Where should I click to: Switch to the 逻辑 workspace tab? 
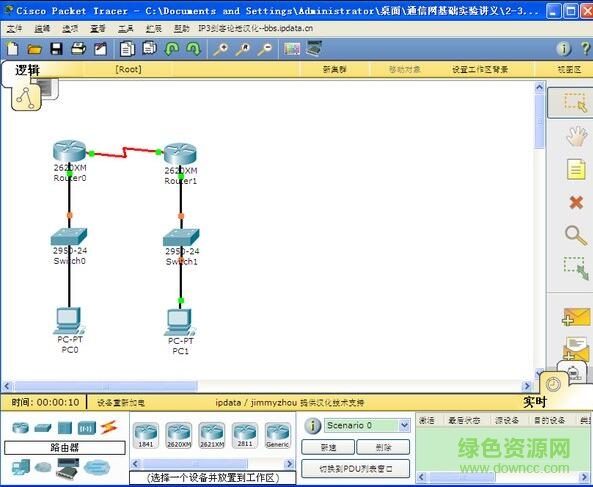tap(27, 70)
